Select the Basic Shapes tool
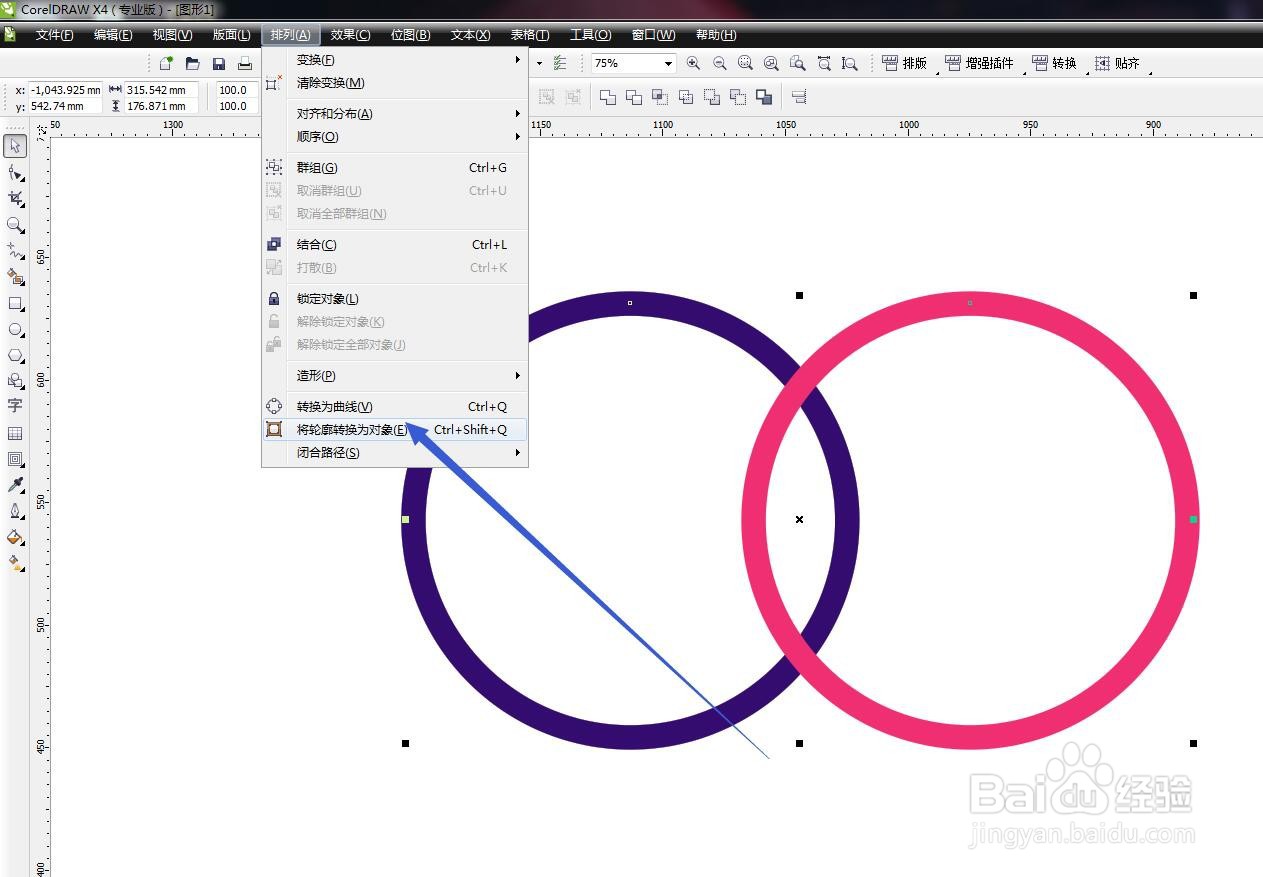This screenshot has height=877, width=1263. (x=15, y=381)
